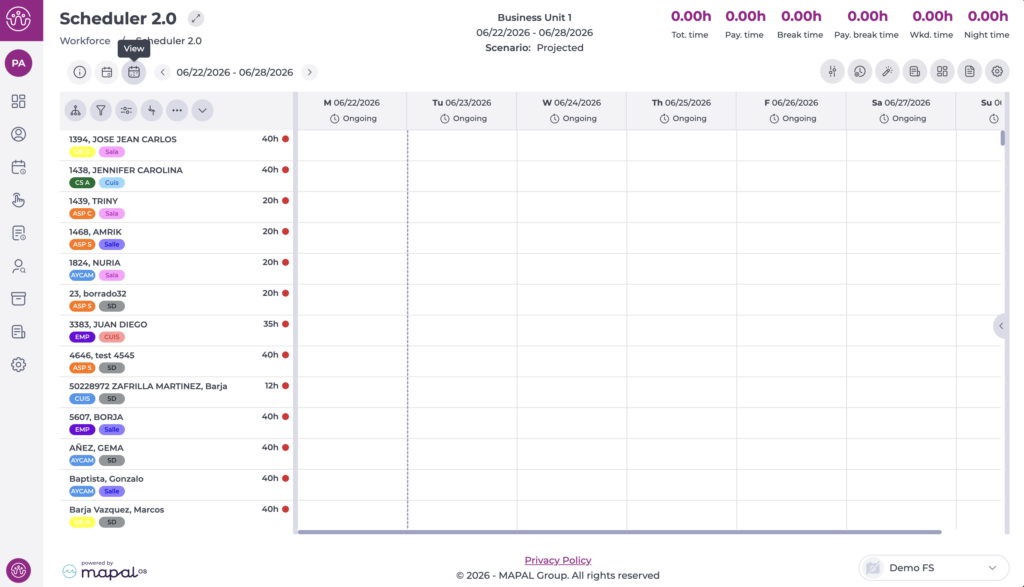Select employee row 1438, JENNIFER CAROLINA
The height and width of the screenshot is (587, 1024).
178,176
